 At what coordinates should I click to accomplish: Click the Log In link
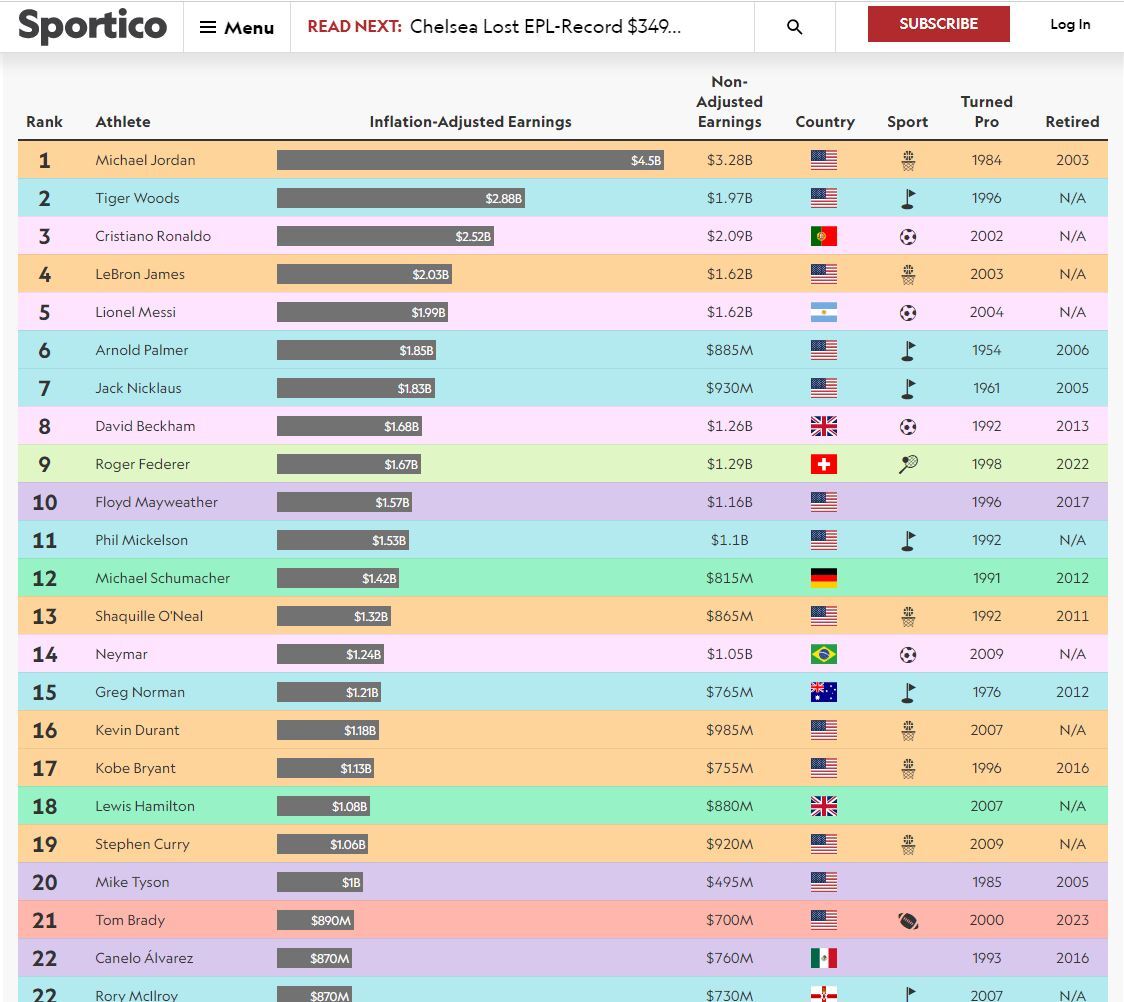1070,25
